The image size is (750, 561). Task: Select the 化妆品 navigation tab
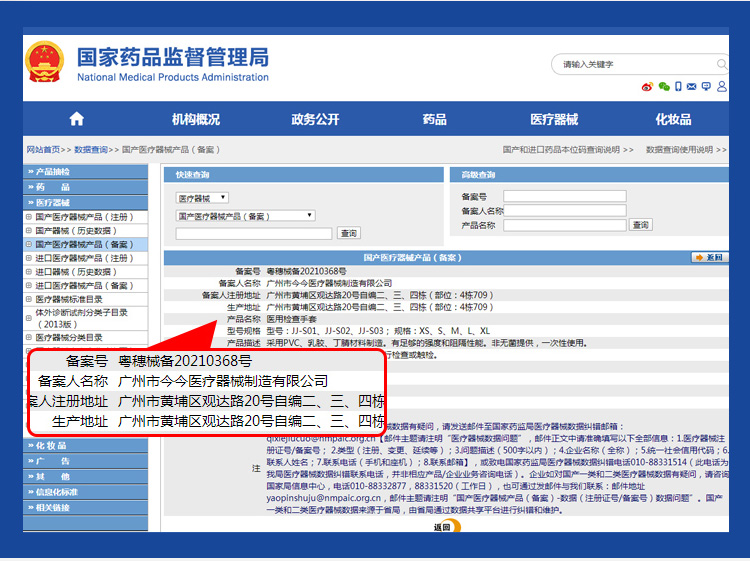tap(673, 119)
